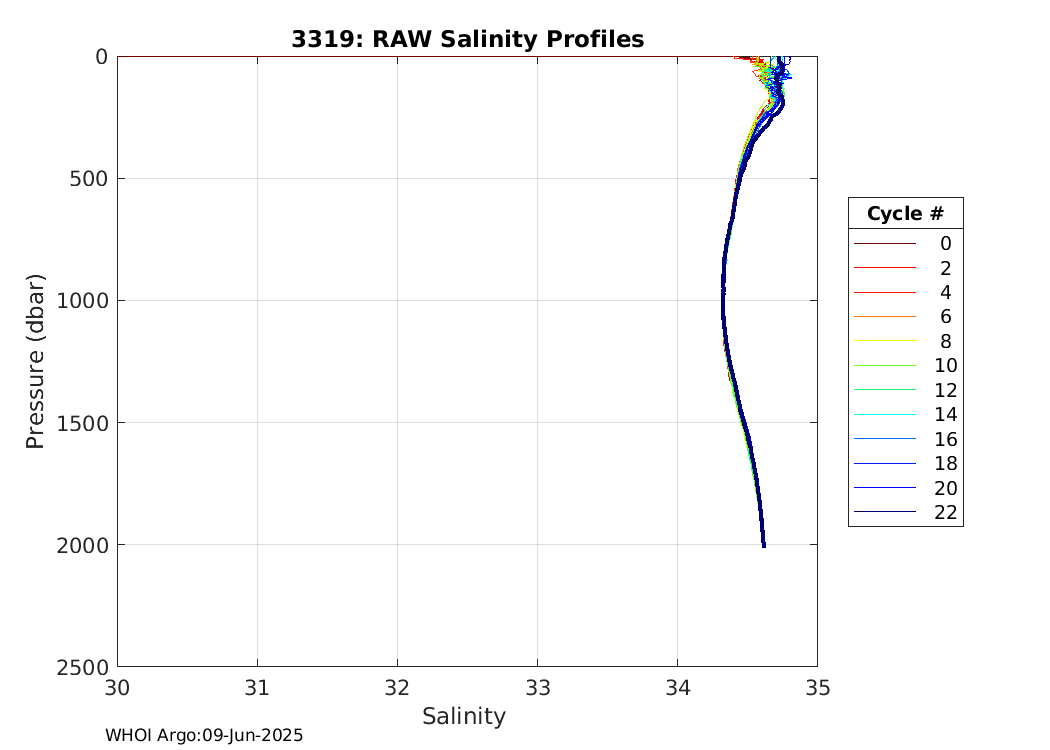The width and height of the screenshot is (1050, 750).
Task: Select legend entry for cycle 0
Action: pyautogui.click(x=905, y=244)
